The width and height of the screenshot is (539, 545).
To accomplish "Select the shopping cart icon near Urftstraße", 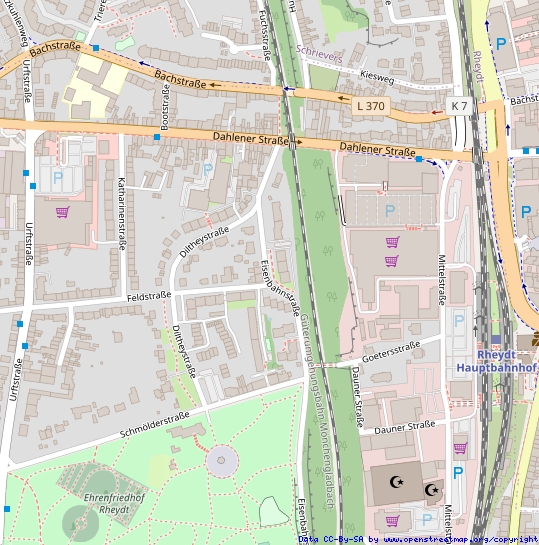I will 63,212.
